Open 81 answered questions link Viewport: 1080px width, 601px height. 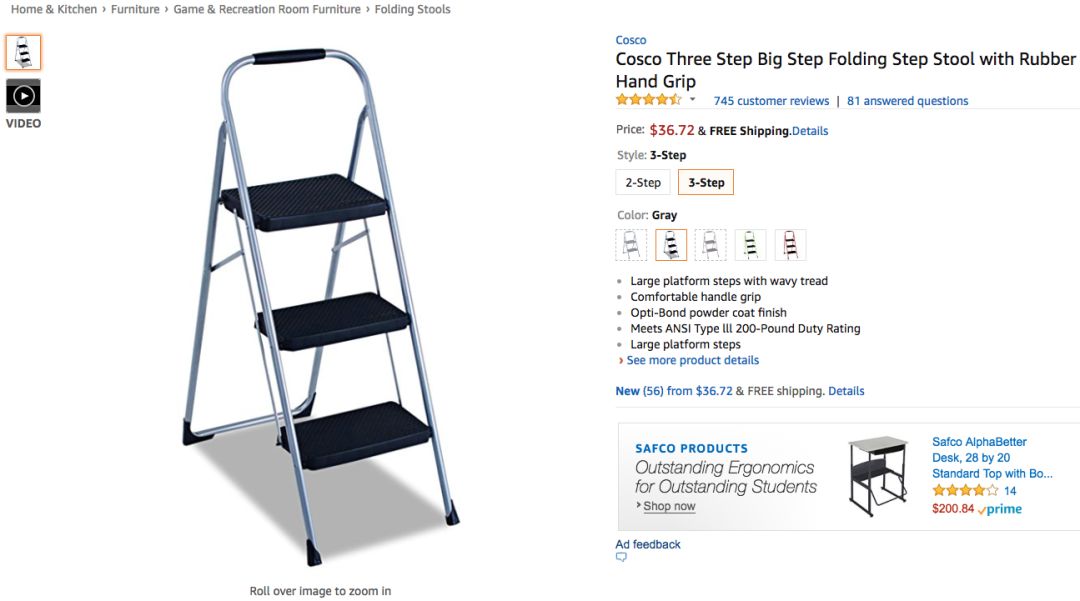pyautogui.click(x=907, y=101)
